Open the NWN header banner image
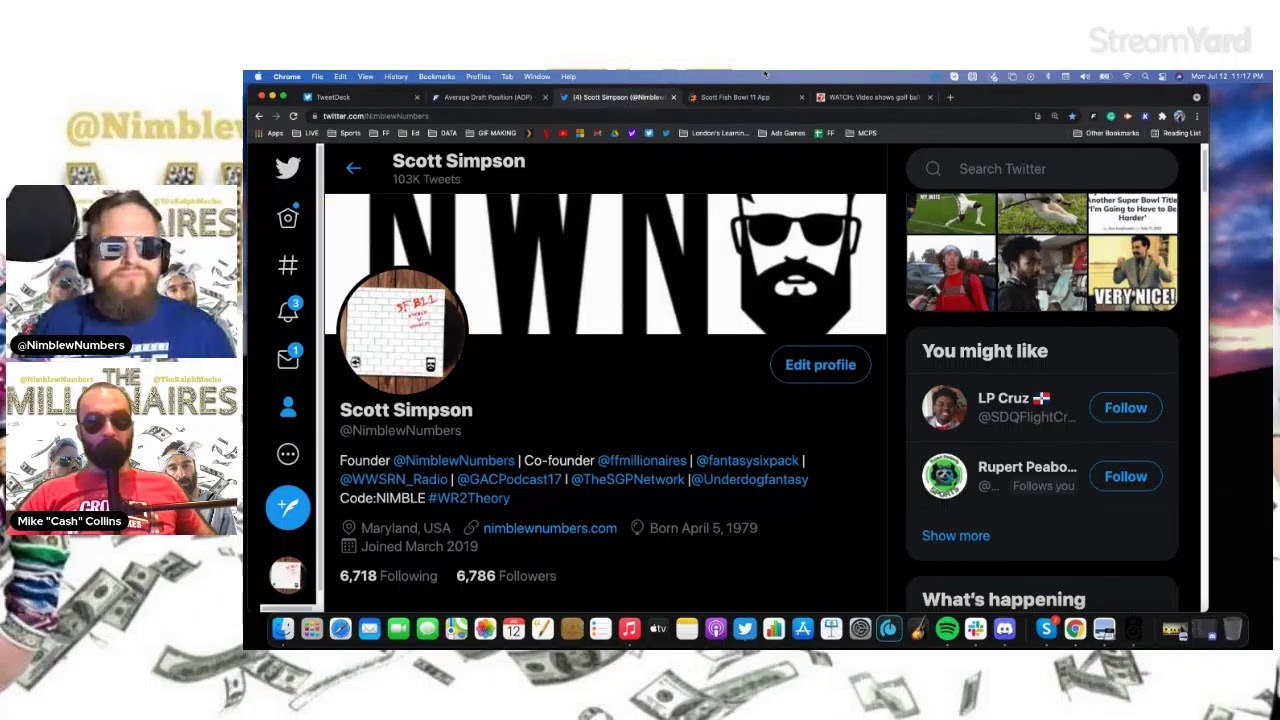 pos(605,264)
